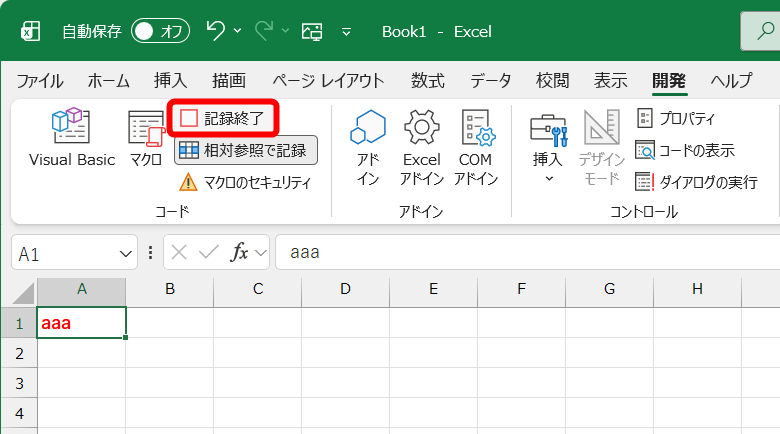This screenshot has height=434, width=780.
Task: Select column E header
Action: tap(433, 293)
